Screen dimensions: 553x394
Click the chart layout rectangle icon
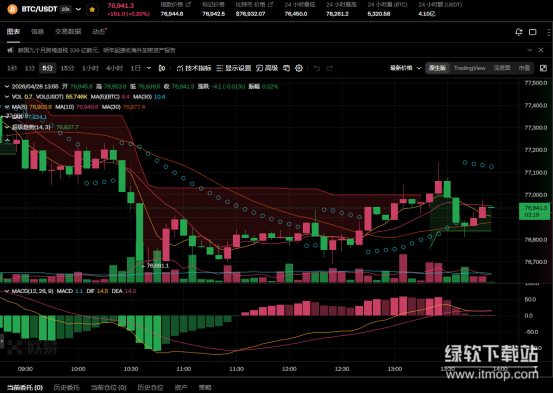(x=533, y=32)
